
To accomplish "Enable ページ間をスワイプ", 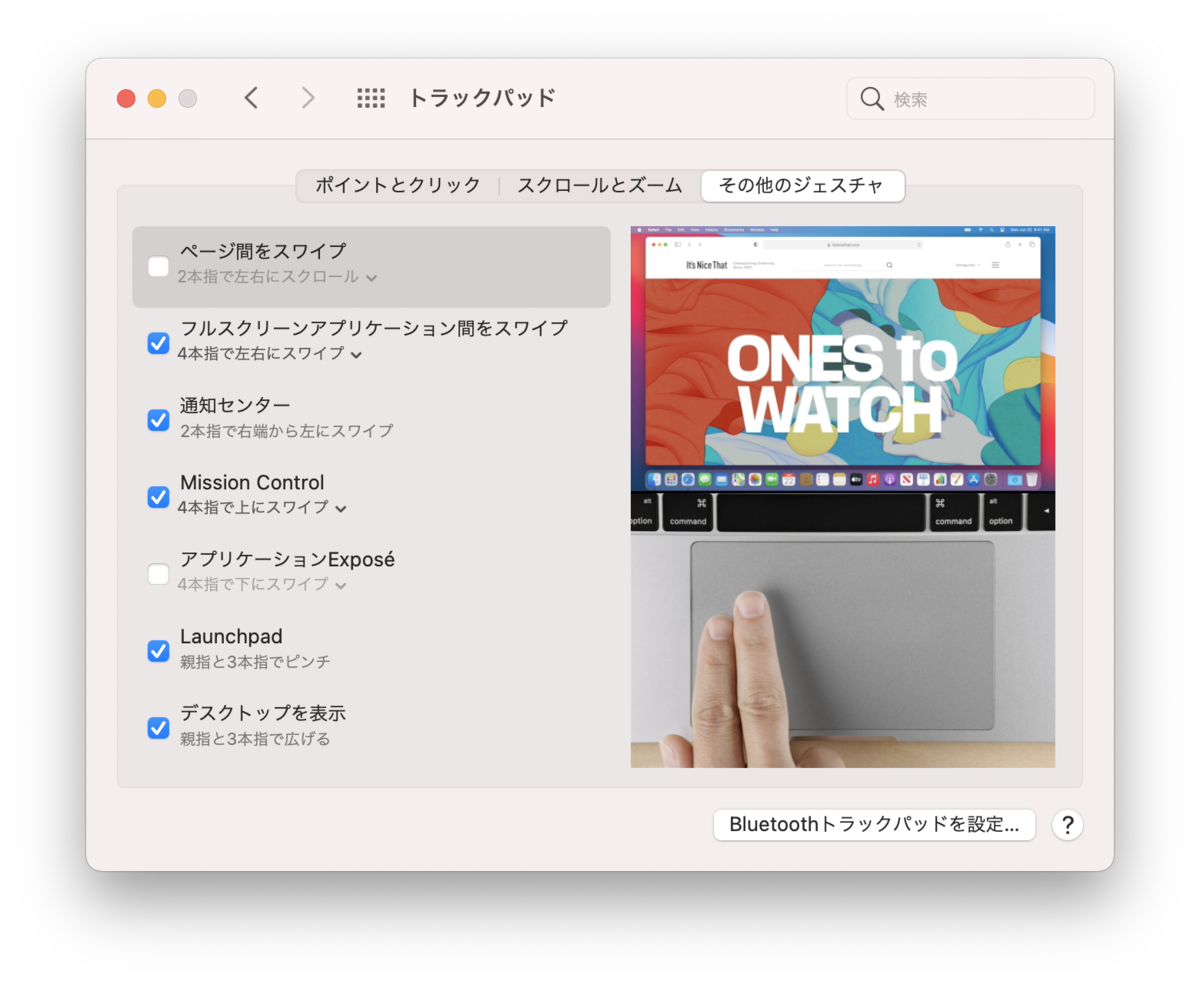I will coord(156,266).
